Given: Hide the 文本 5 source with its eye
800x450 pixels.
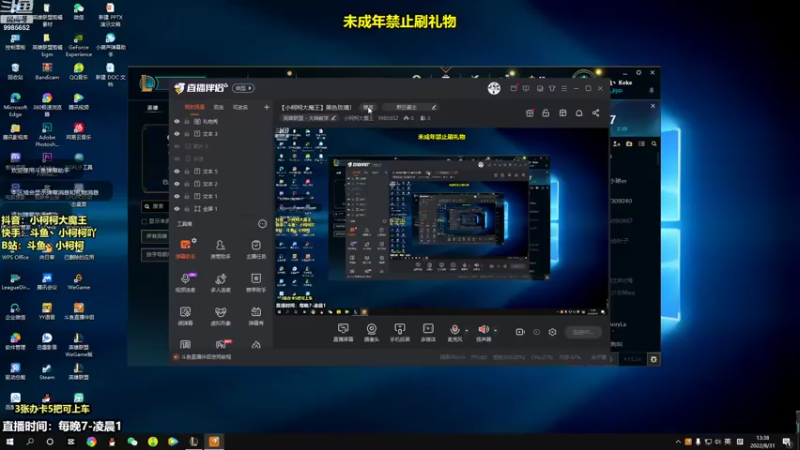Looking at the screenshot, I should pyautogui.click(x=177, y=171).
